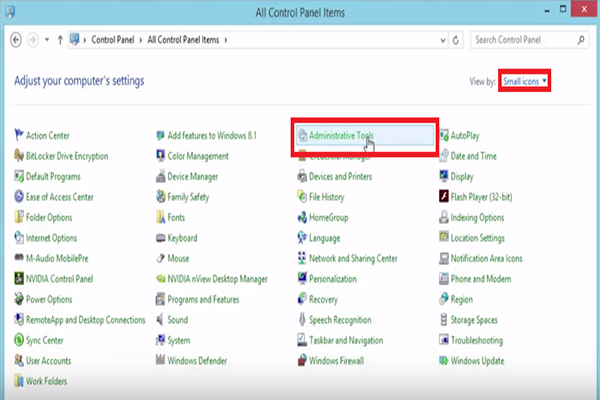This screenshot has width=600, height=400.
Task: Click the Internet Options icon
Action: 19,238
